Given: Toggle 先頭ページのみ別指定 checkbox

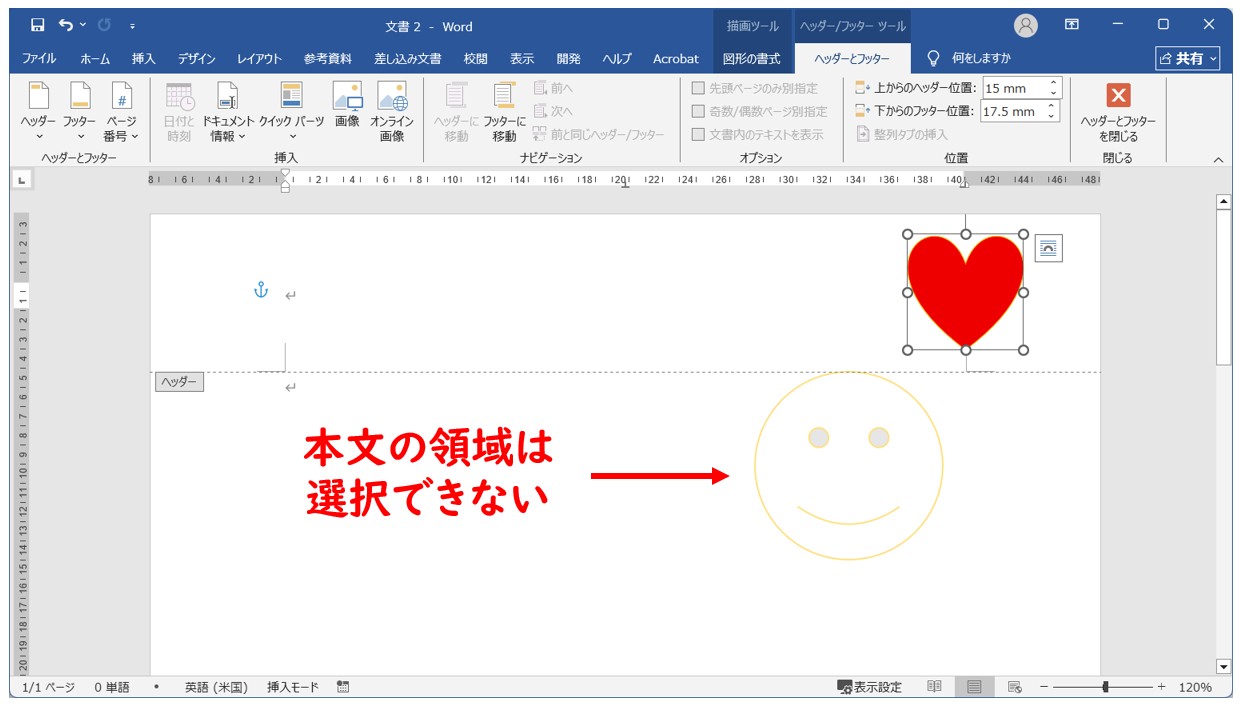Looking at the screenshot, I should (x=698, y=88).
